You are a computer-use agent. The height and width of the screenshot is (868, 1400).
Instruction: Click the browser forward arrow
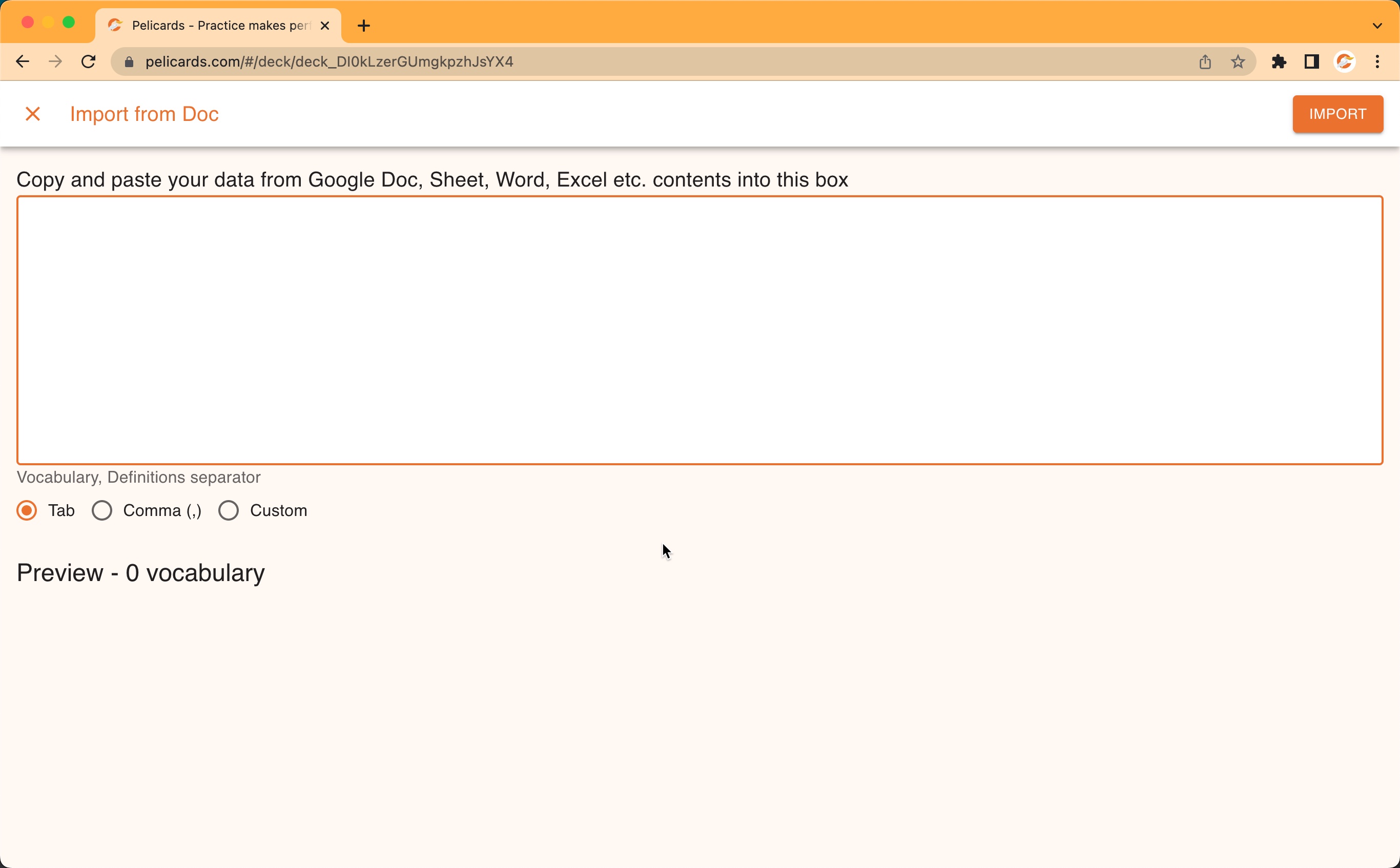55,62
